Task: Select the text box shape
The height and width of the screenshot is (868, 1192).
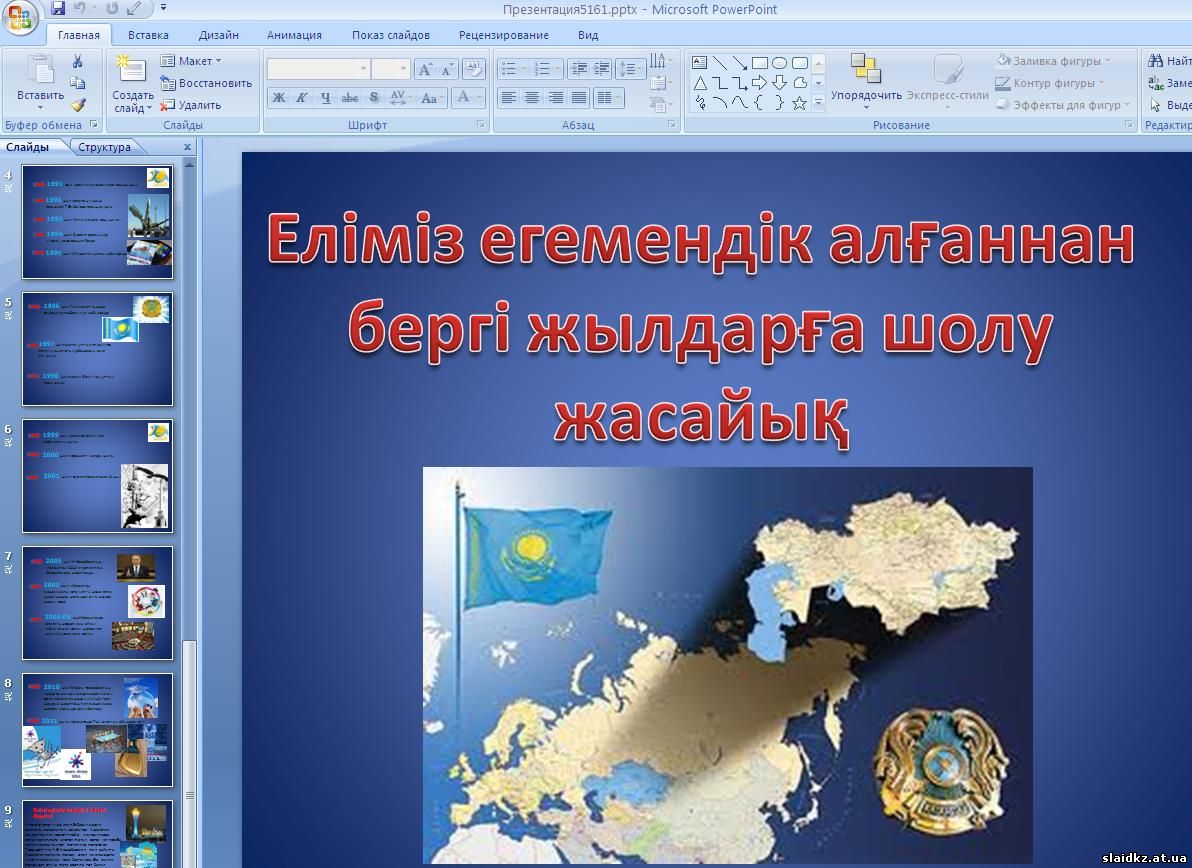Action: (699, 63)
